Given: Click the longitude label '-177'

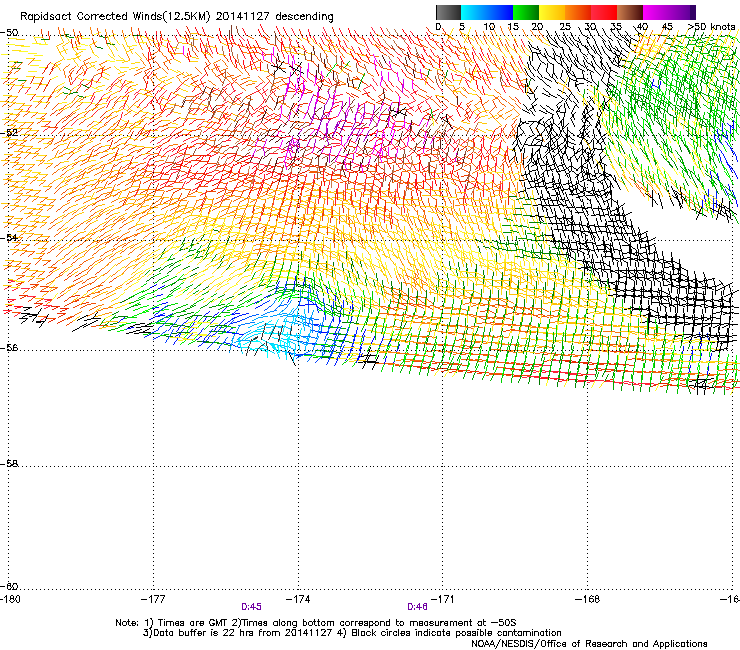Looking at the screenshot, I should (x=153, y=599).
